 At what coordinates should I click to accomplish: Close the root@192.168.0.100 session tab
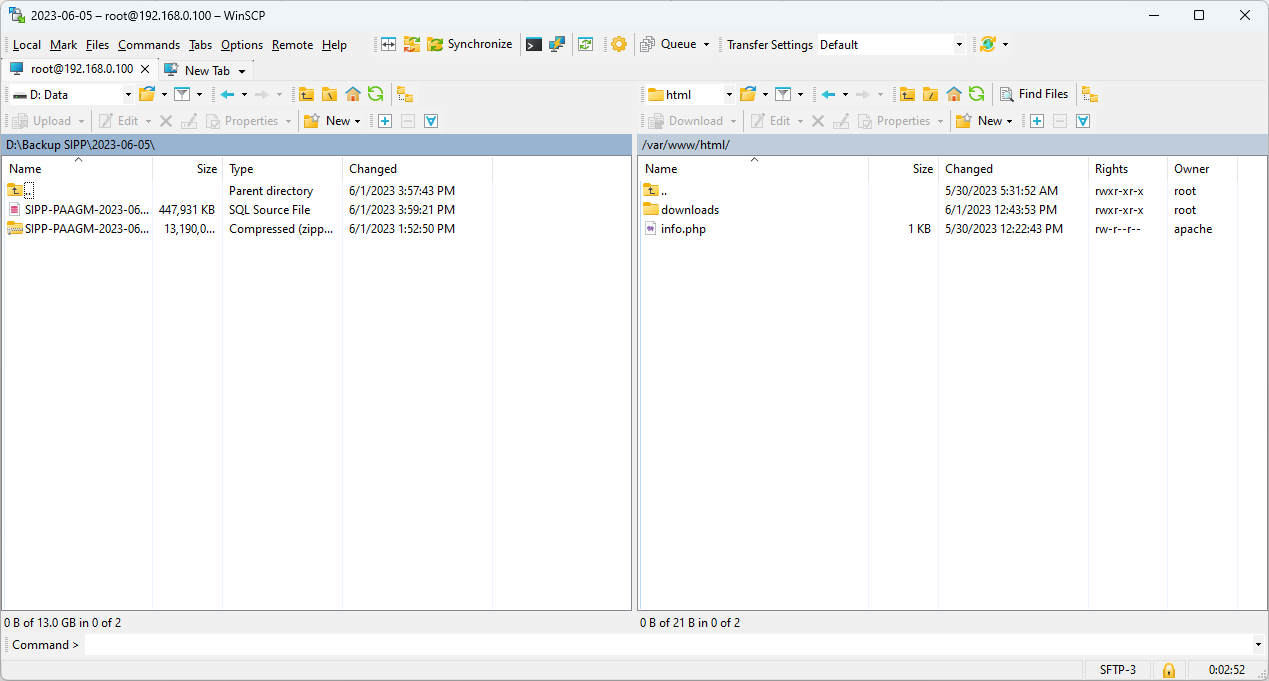coord(145,69)
